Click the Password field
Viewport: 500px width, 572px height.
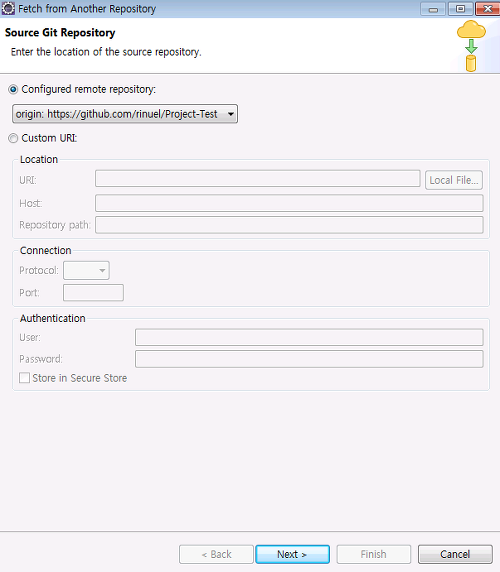(309, 359)
